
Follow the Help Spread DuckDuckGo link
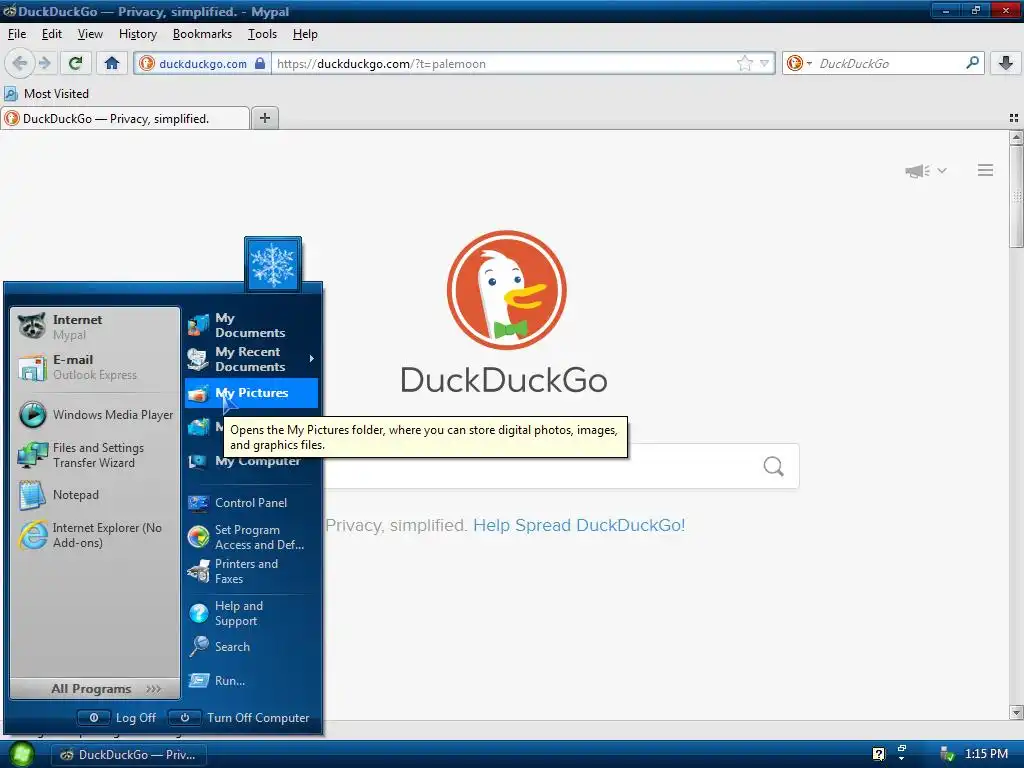point(579,525)
